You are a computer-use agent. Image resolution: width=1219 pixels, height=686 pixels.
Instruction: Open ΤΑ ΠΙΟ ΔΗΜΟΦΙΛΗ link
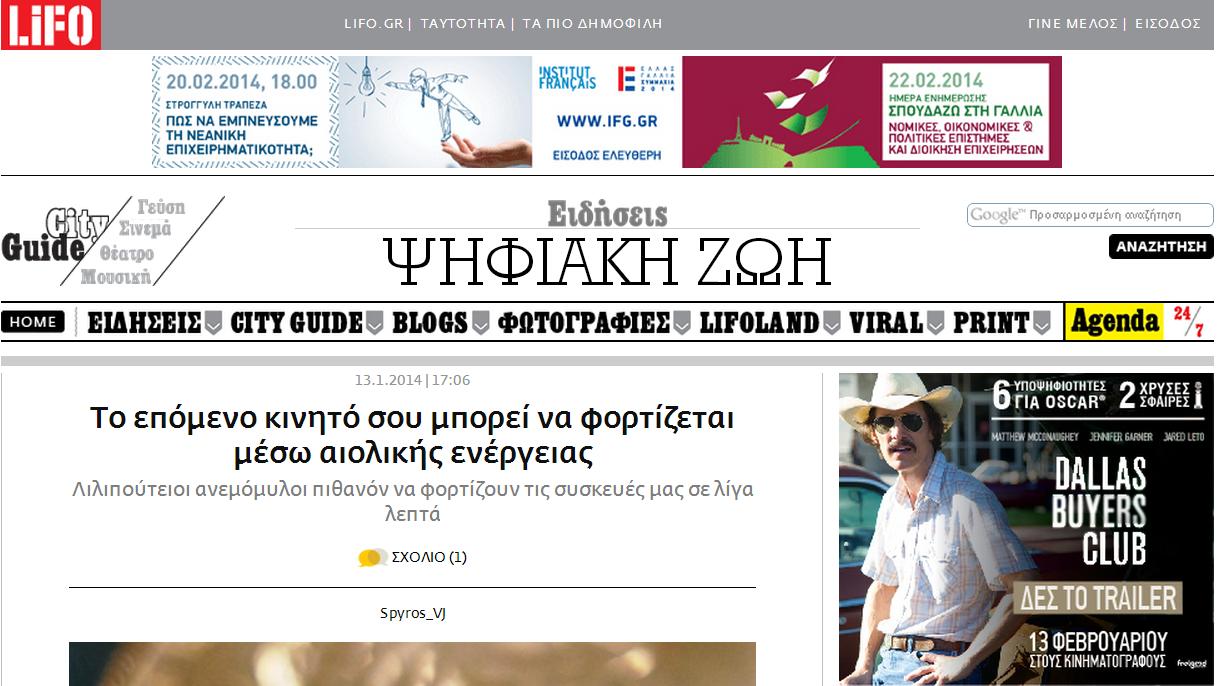click(x=592, y=24)
